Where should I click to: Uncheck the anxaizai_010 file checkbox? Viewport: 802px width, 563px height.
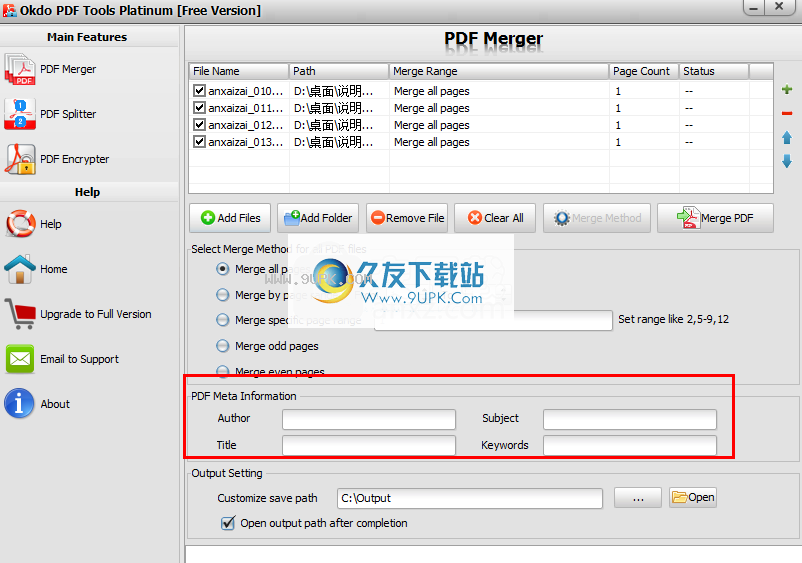pos(199,91)
